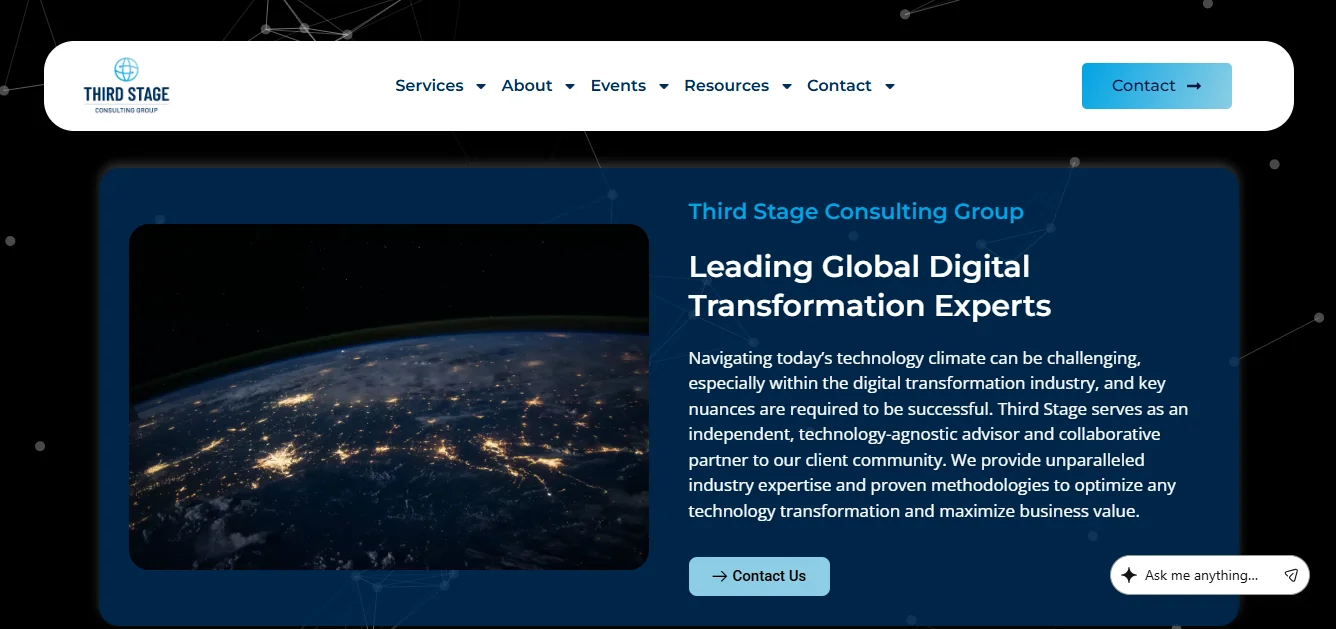Open the Events menu item
Image resolution: width=1336 pixels, height=629 pixels.
618,86
